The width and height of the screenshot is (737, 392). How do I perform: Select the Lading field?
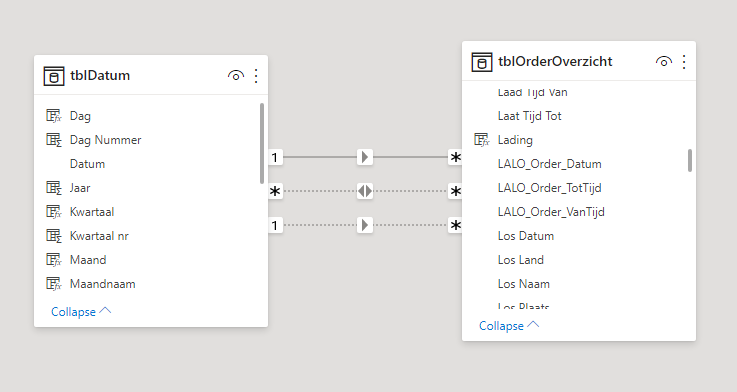coord(515,140)
